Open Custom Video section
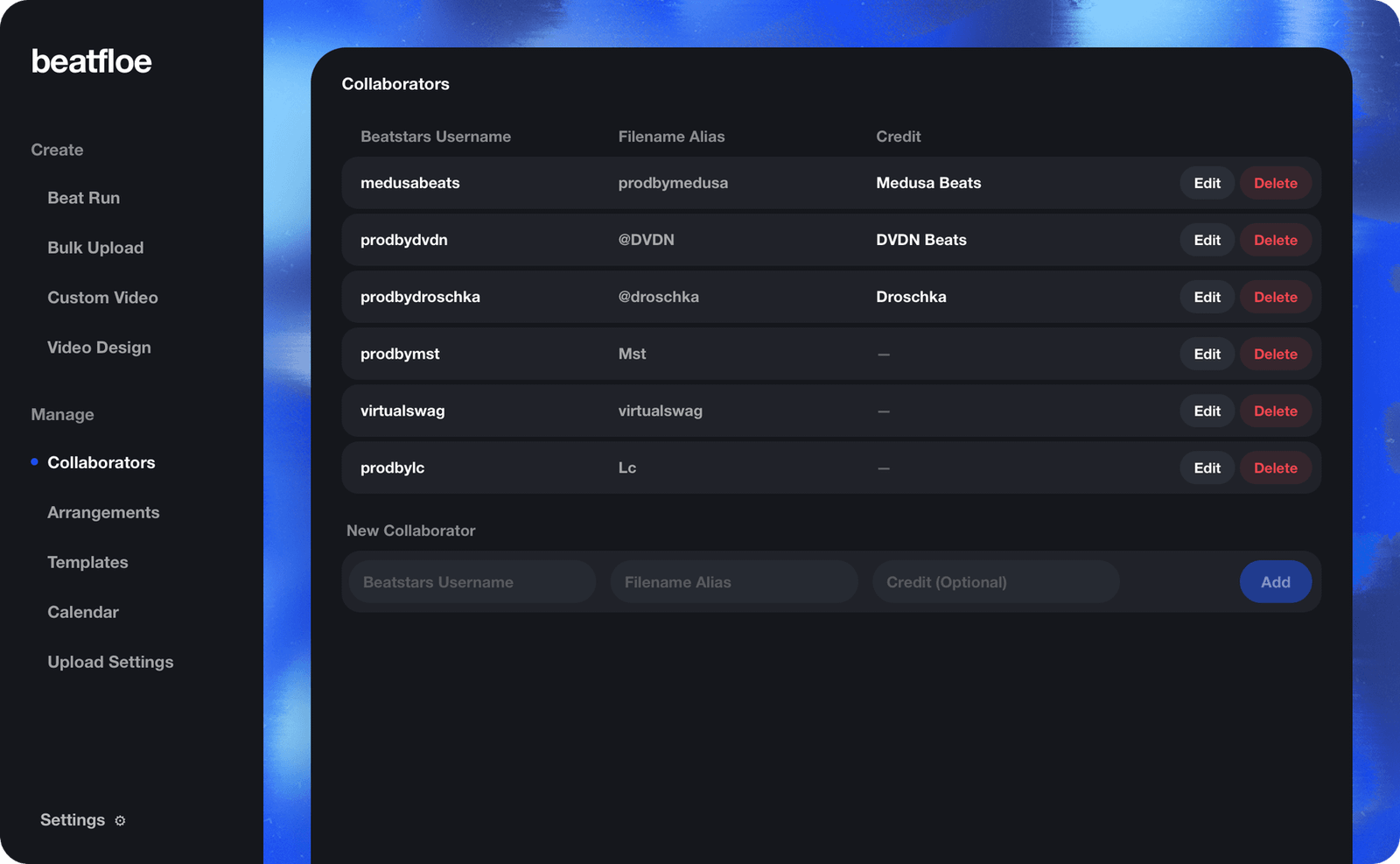 [102, 298]
